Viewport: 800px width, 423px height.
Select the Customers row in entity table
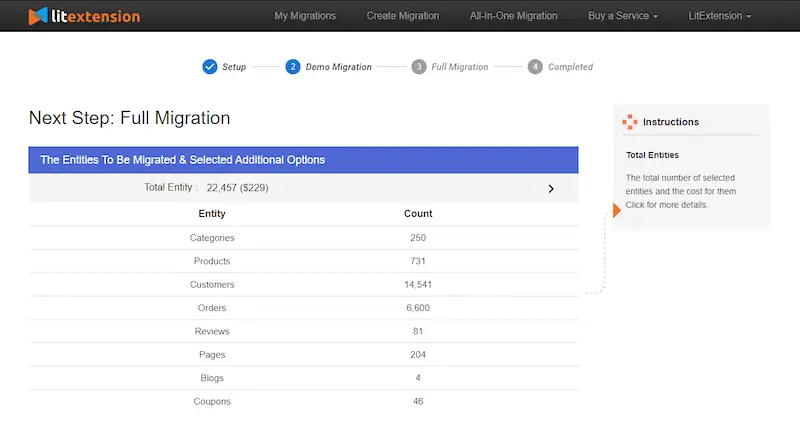pos(303,285)
